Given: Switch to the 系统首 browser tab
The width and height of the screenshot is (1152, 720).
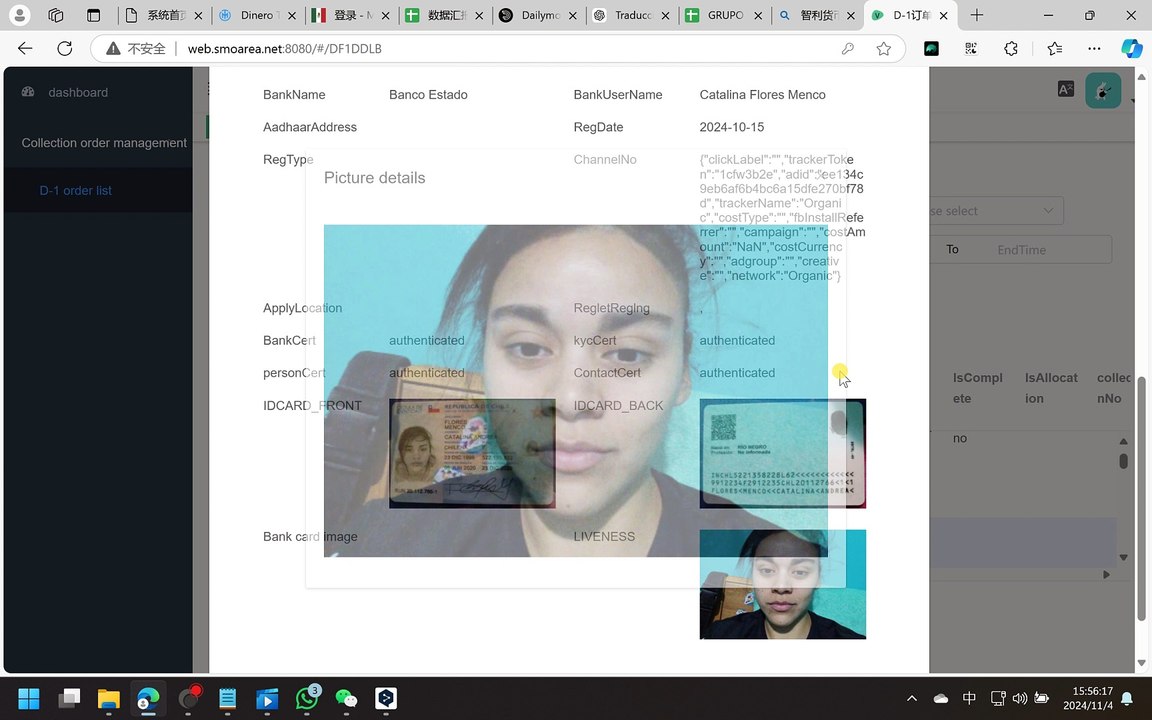Looking at the screenshot, I should point(165,15).
